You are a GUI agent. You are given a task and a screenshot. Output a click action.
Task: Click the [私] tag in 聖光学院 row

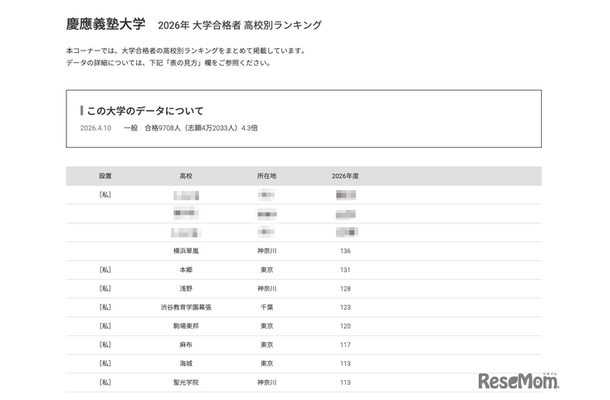pos(105,382)
